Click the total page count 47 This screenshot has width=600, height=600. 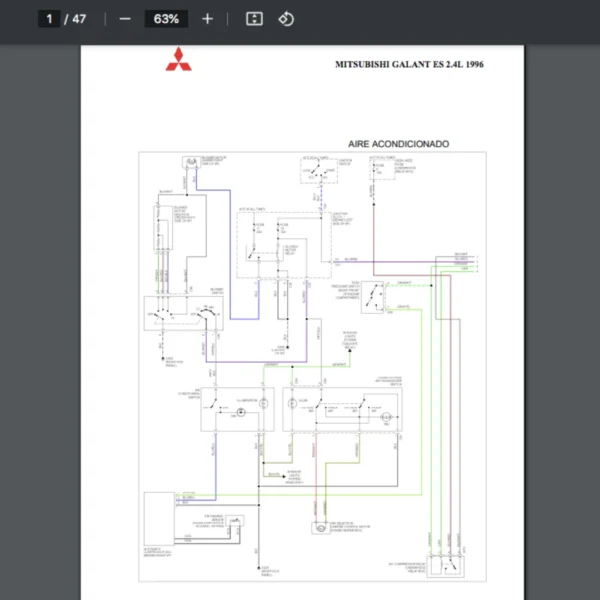[79, 19]
